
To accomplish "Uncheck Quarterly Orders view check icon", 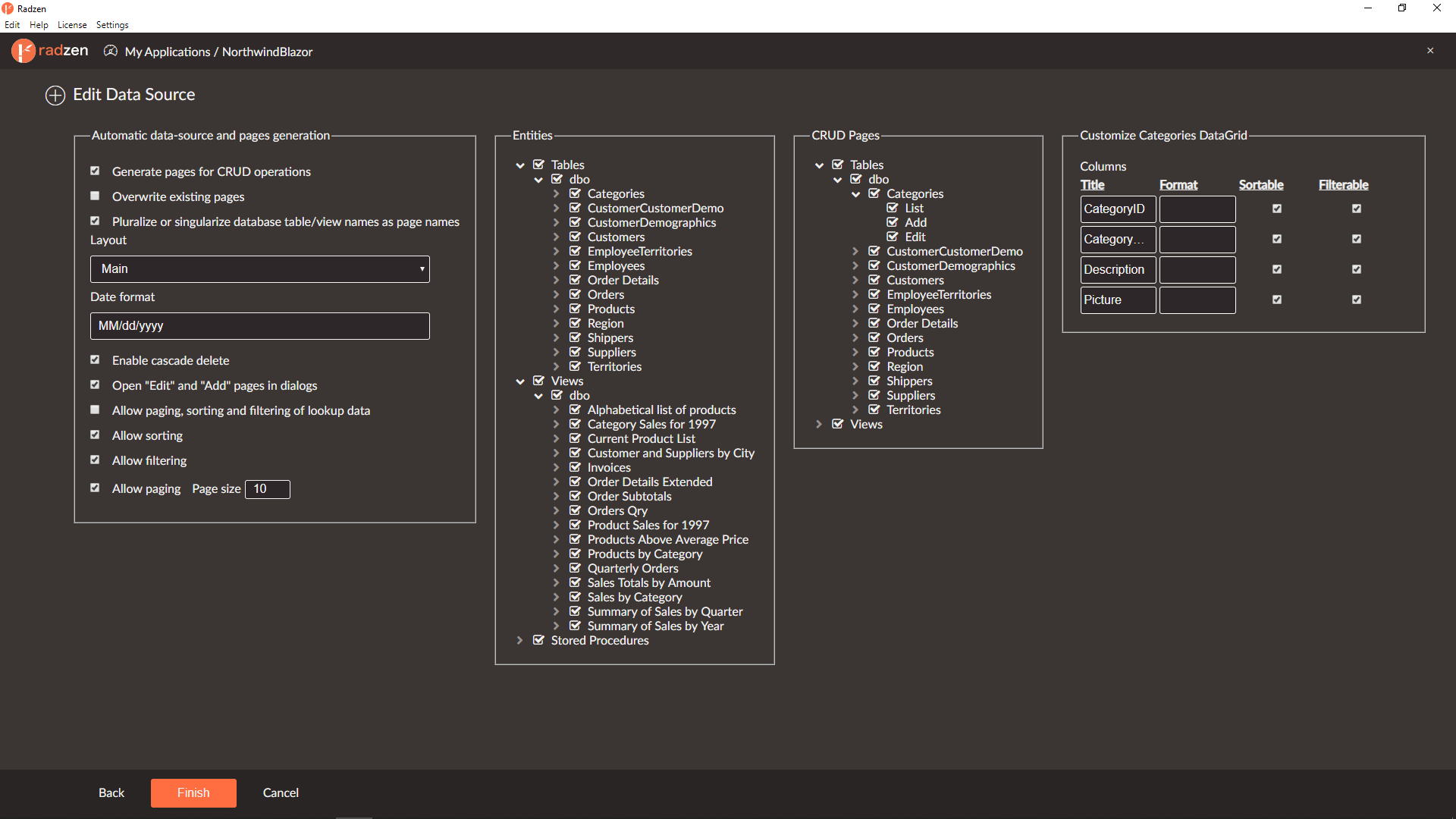I will [x=575, y=568].
